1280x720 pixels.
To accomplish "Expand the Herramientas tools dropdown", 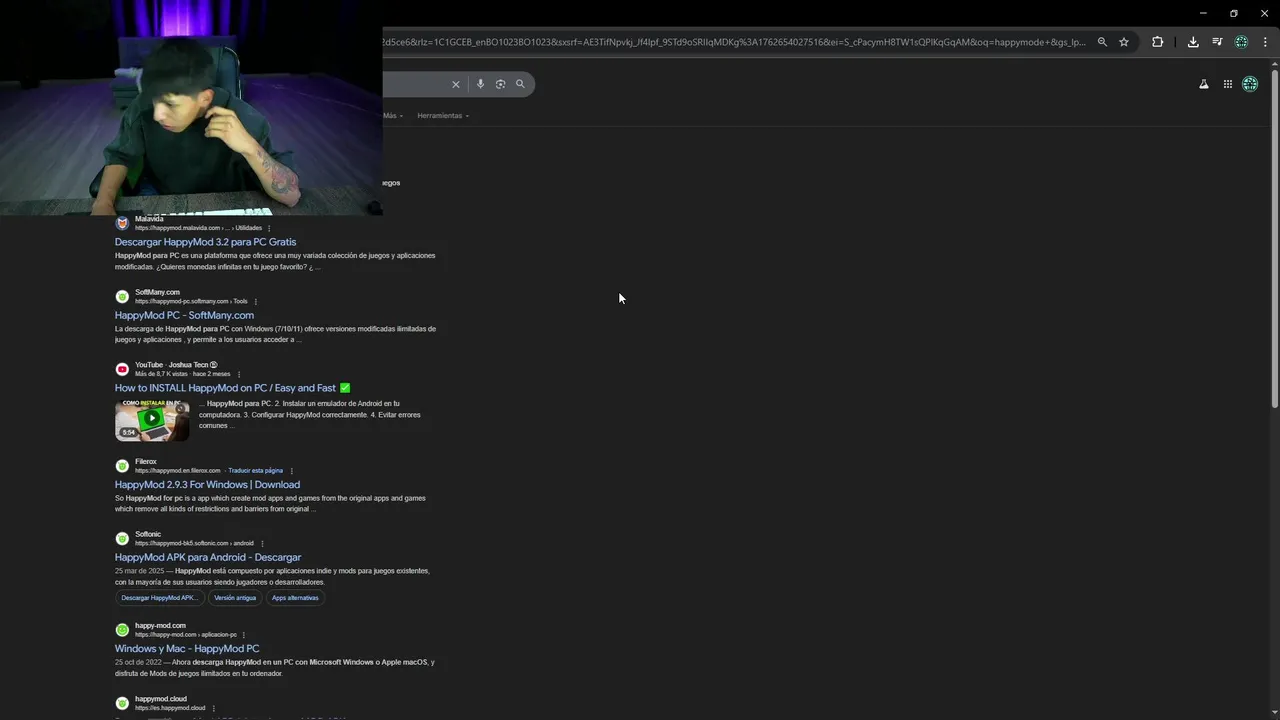I will (x=443, y=116).
